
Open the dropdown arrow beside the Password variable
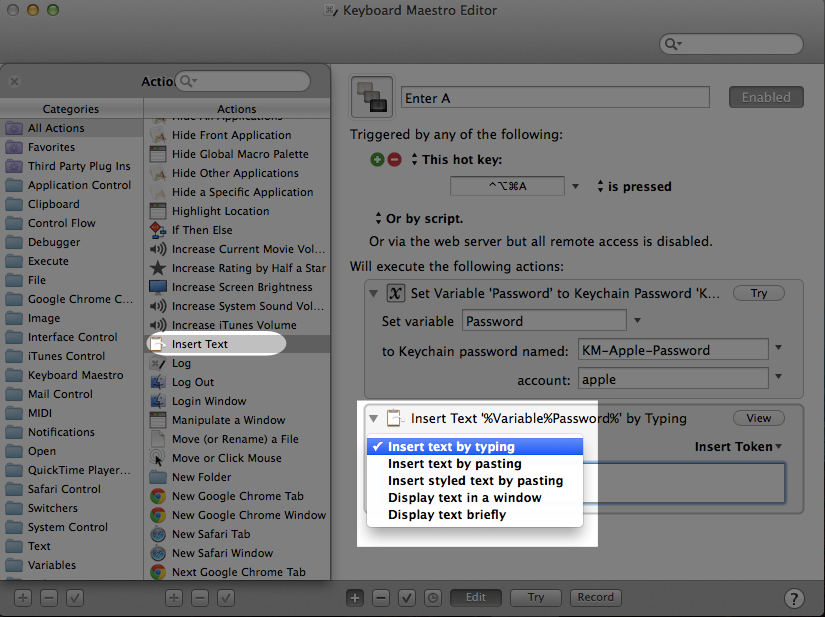637,320
